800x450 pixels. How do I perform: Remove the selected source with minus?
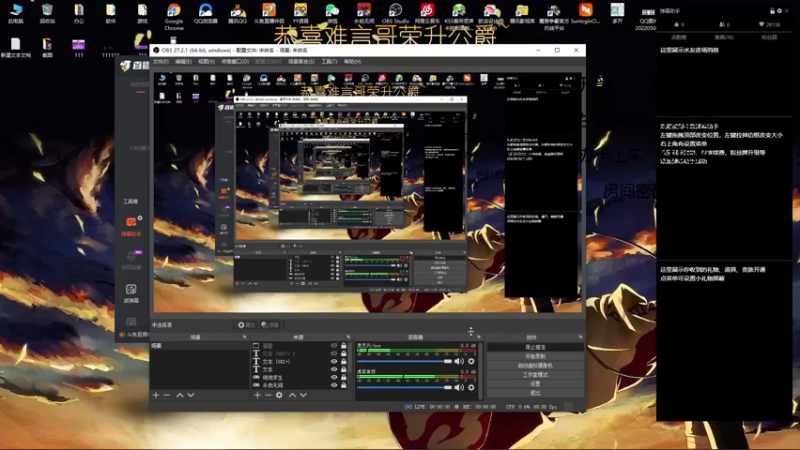[268, 395]
